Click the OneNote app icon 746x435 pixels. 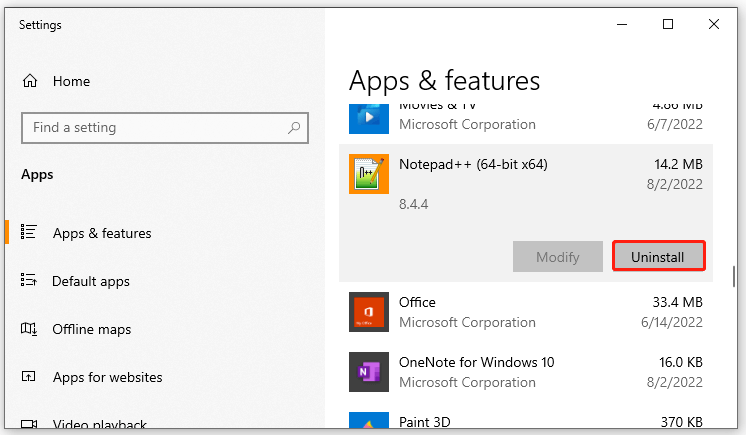369,372
